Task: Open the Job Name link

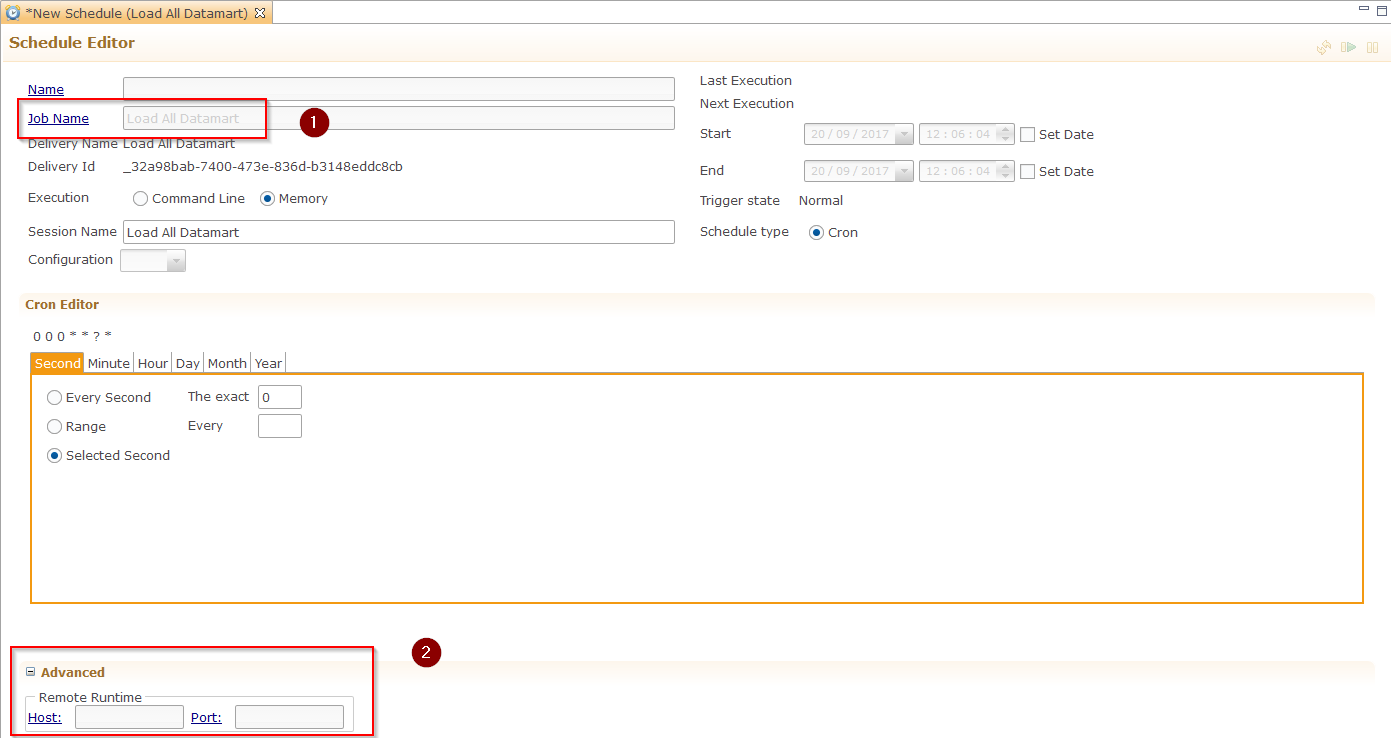Action: pos(58,118)
